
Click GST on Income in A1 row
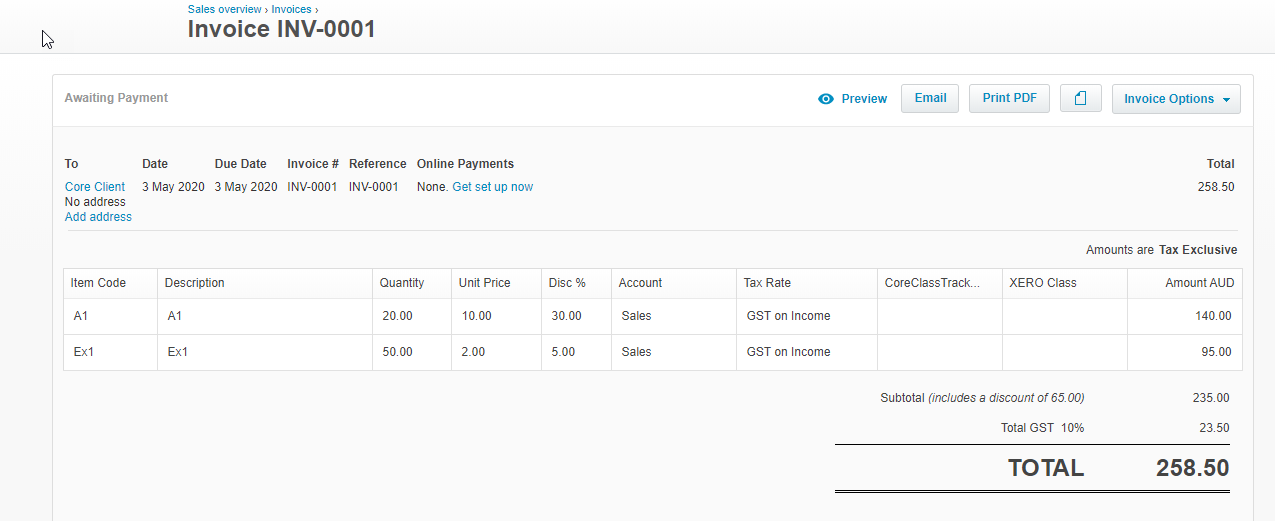click(788, 316)
